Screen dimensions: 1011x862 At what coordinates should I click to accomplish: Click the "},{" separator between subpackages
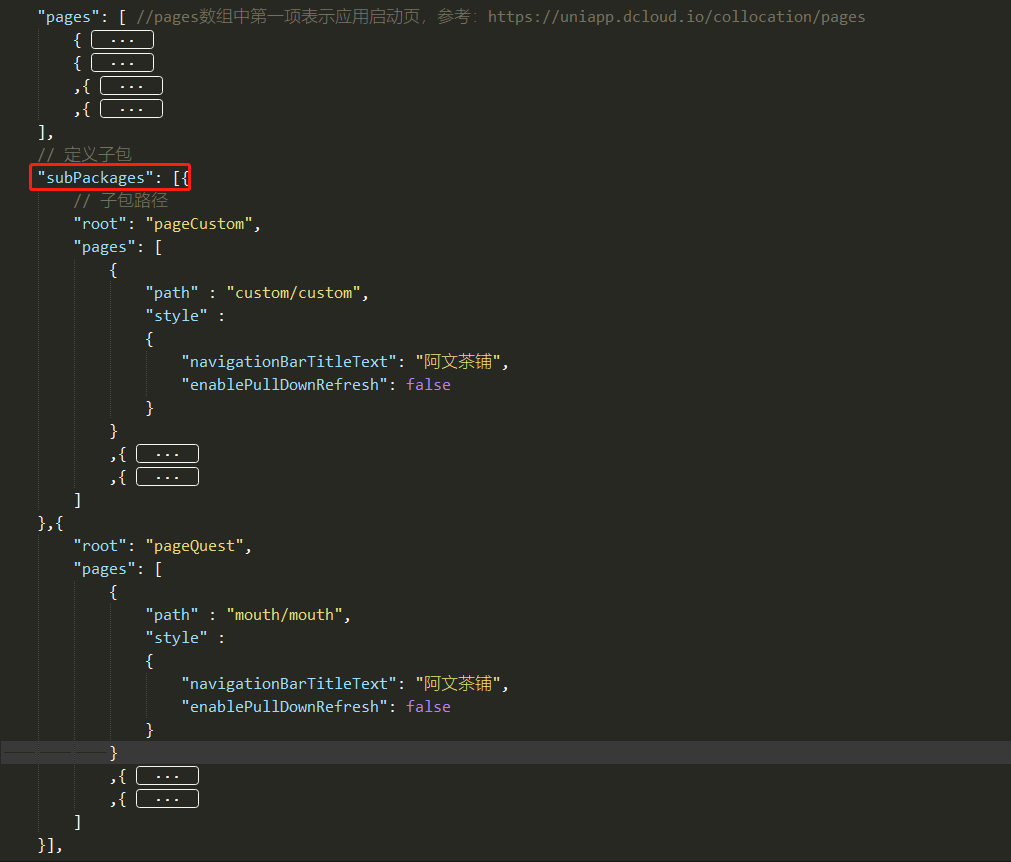[x=50, y=524]
